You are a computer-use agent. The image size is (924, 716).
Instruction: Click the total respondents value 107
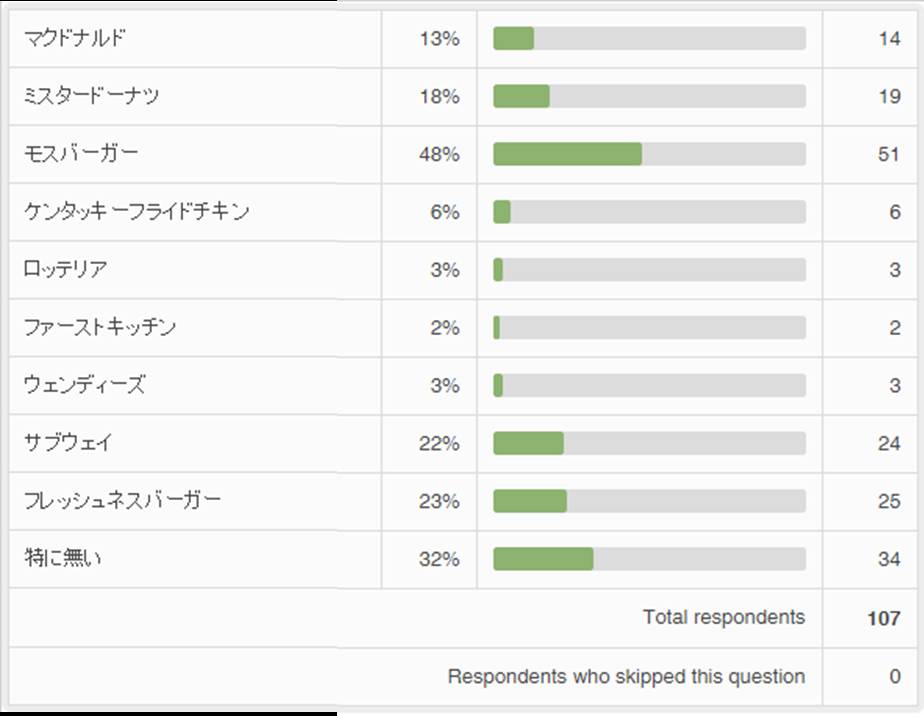[883, 618]
